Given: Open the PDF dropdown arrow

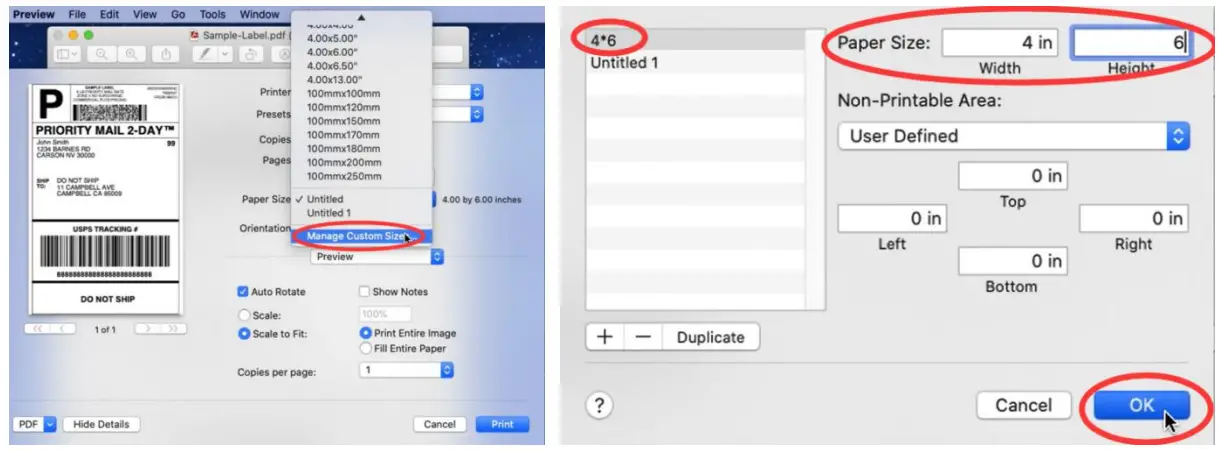Looking at the screenshot, I should (x=50, y=424).
